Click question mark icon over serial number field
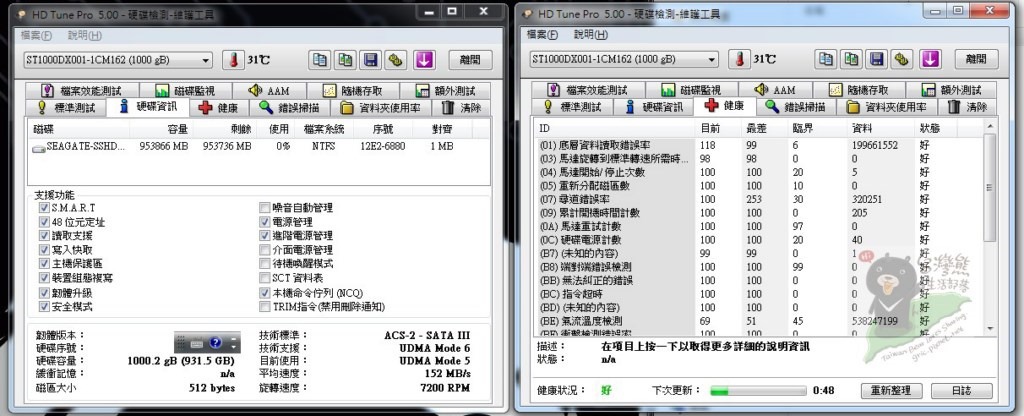Screen dimensions: 1024x416 click(x=216, y=343)
